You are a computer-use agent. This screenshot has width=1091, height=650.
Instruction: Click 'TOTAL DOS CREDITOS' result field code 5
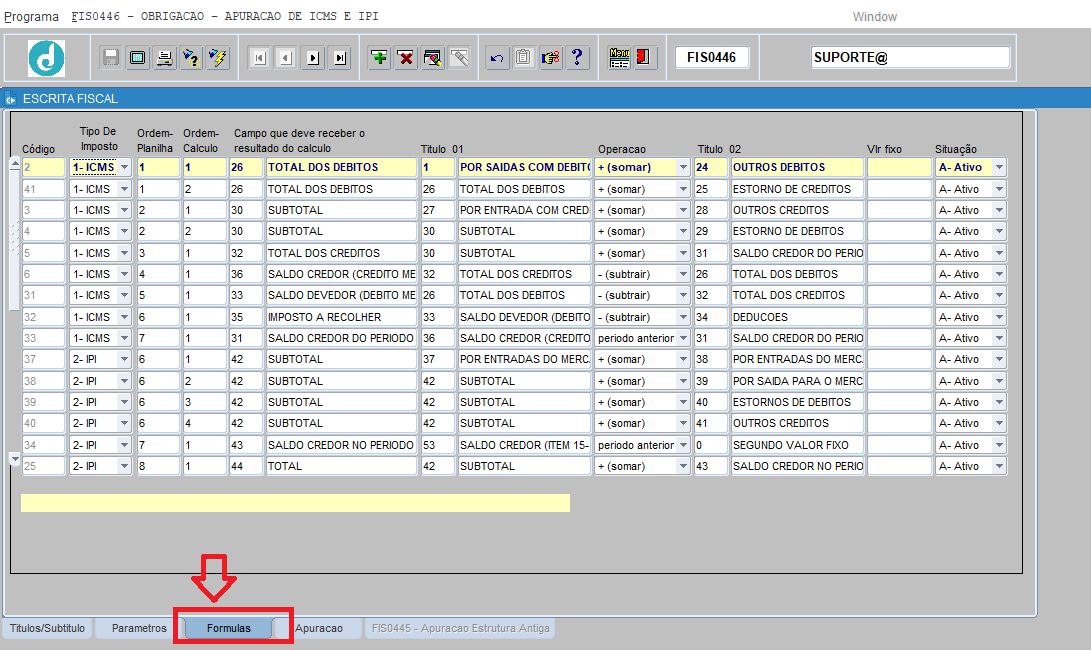click(x=341, y=253)
